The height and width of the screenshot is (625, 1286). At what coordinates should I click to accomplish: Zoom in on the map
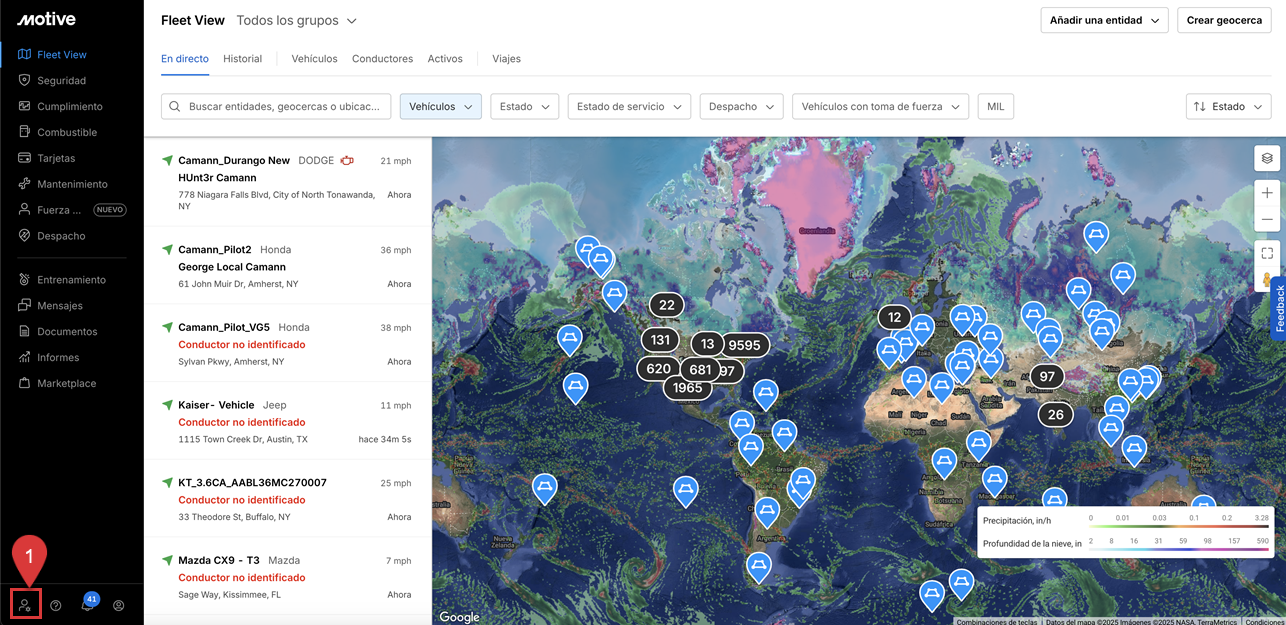coord(1267,193)
